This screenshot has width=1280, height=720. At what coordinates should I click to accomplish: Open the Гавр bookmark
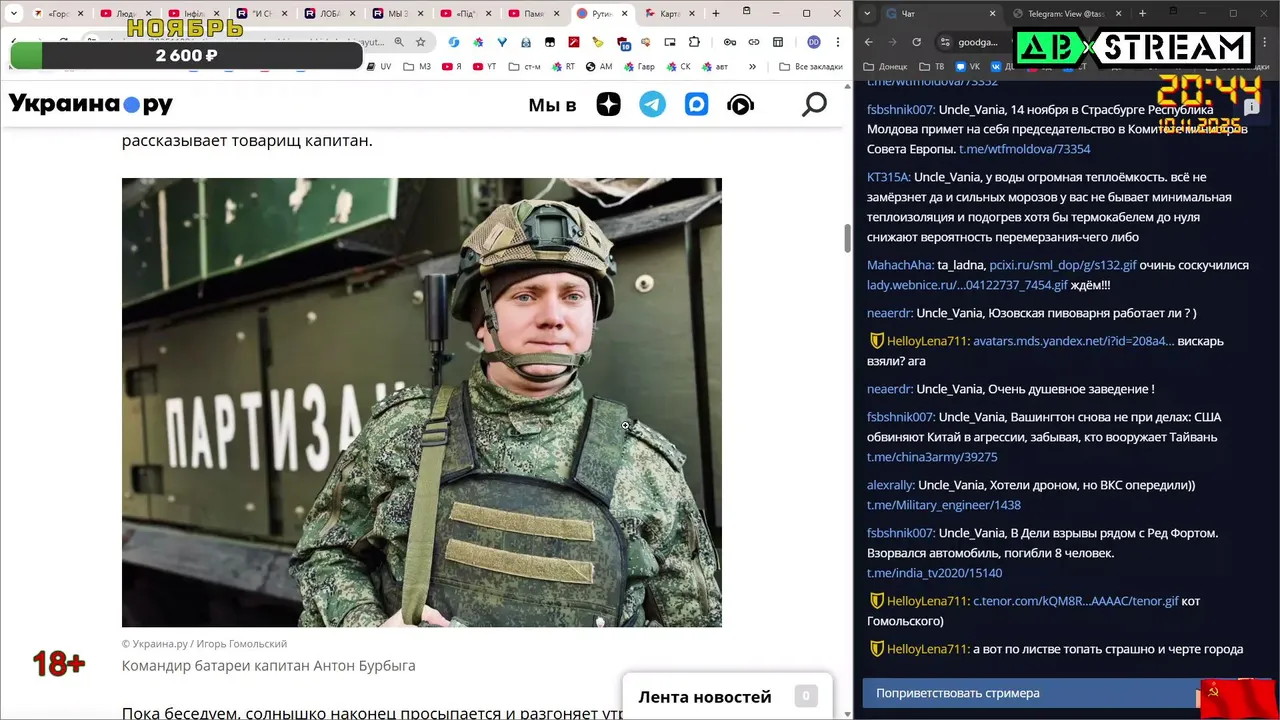(639, 66)
